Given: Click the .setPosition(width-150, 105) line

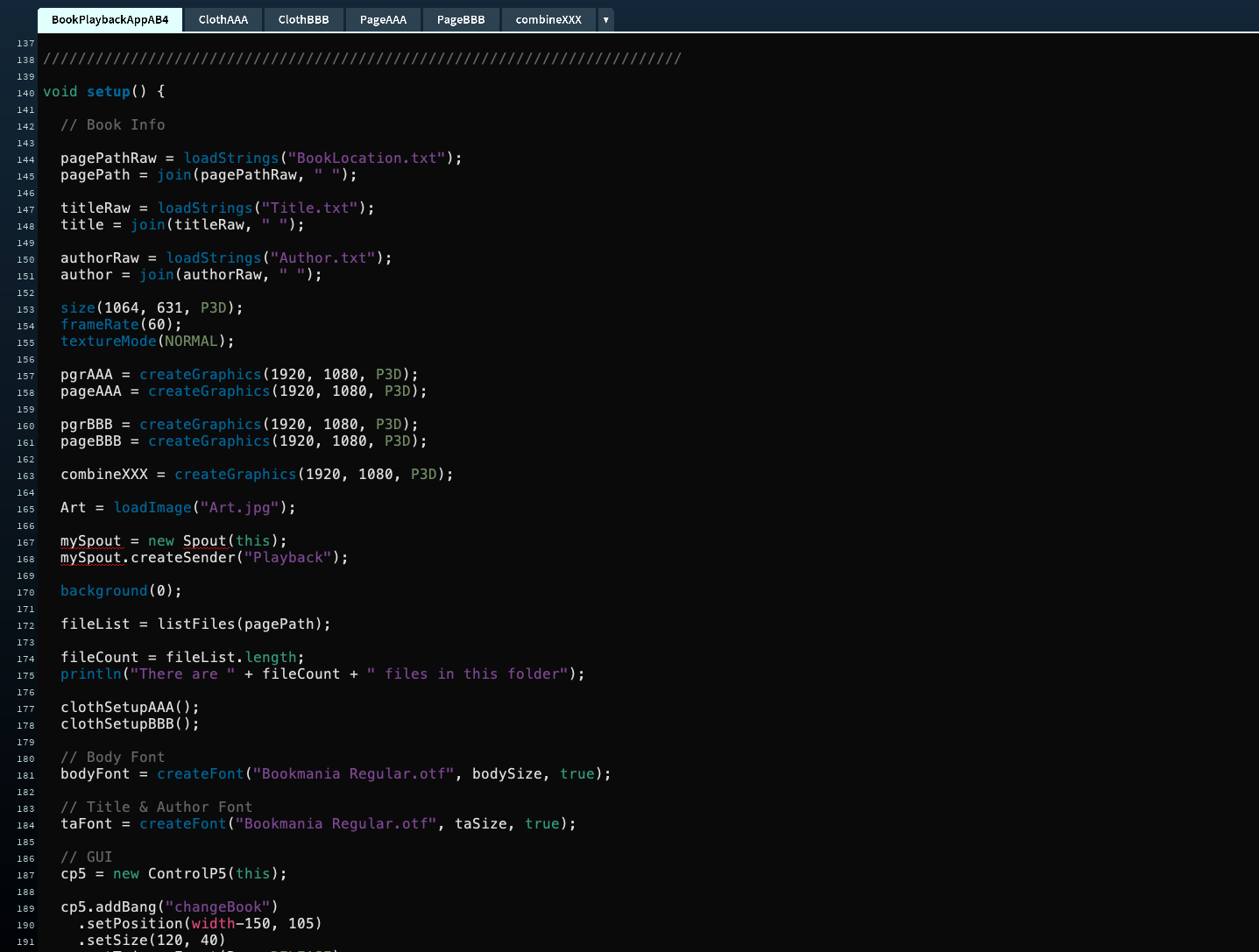Looking at the screenshot, I should tap(201, 924).
